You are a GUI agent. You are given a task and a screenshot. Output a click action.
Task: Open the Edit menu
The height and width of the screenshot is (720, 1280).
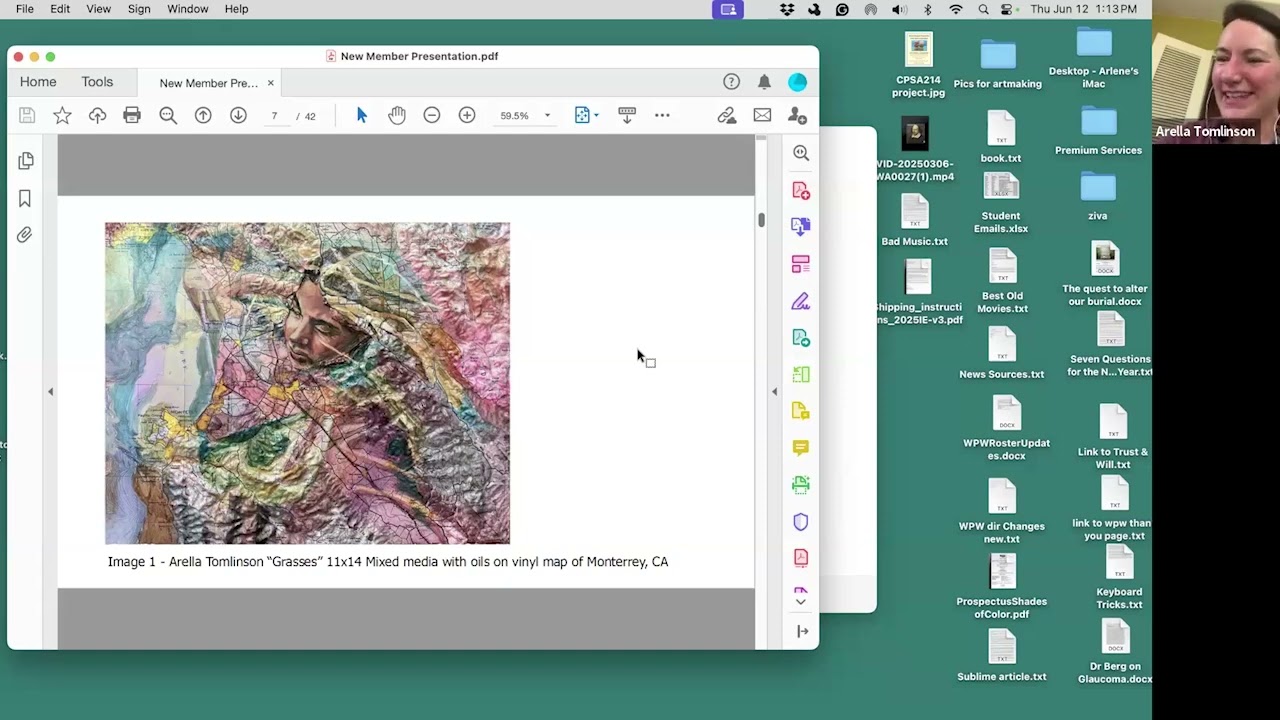tap(60, 9)
